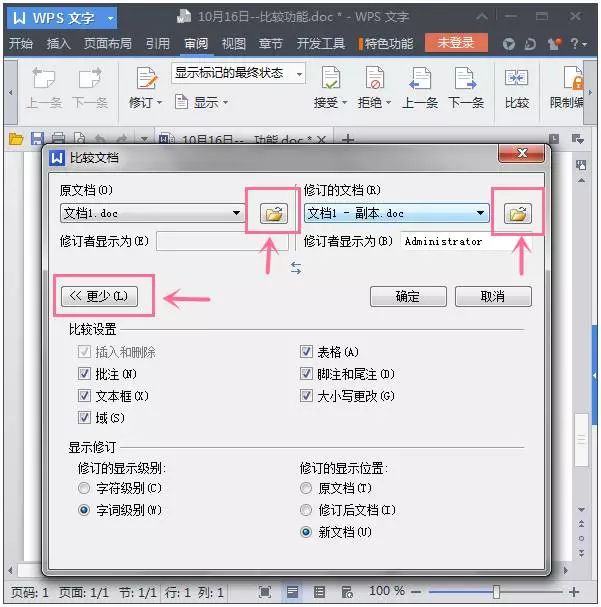Go to next revision (下一条) beside Compare
This screenshot has height=607, width=601.
(466, 79)
